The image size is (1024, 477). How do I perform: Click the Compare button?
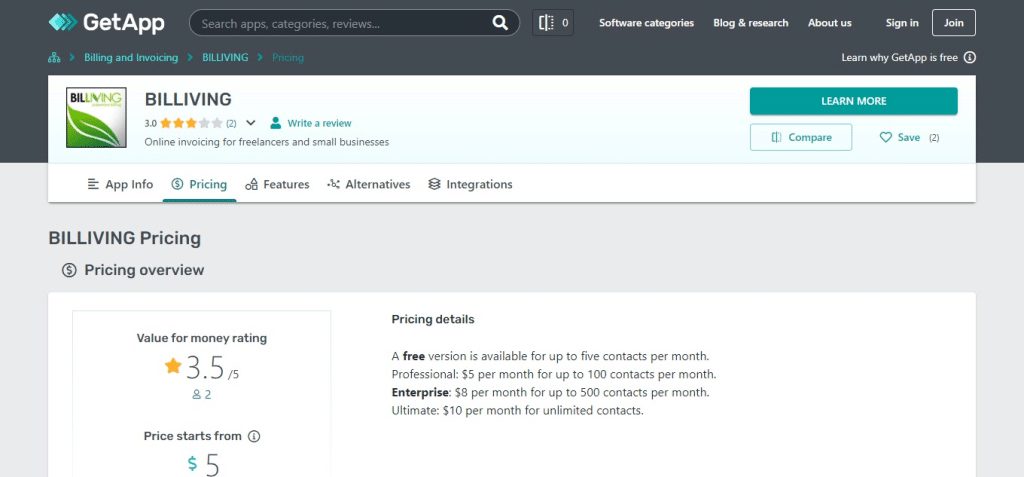pyautogui.click(x=800, y=137)
